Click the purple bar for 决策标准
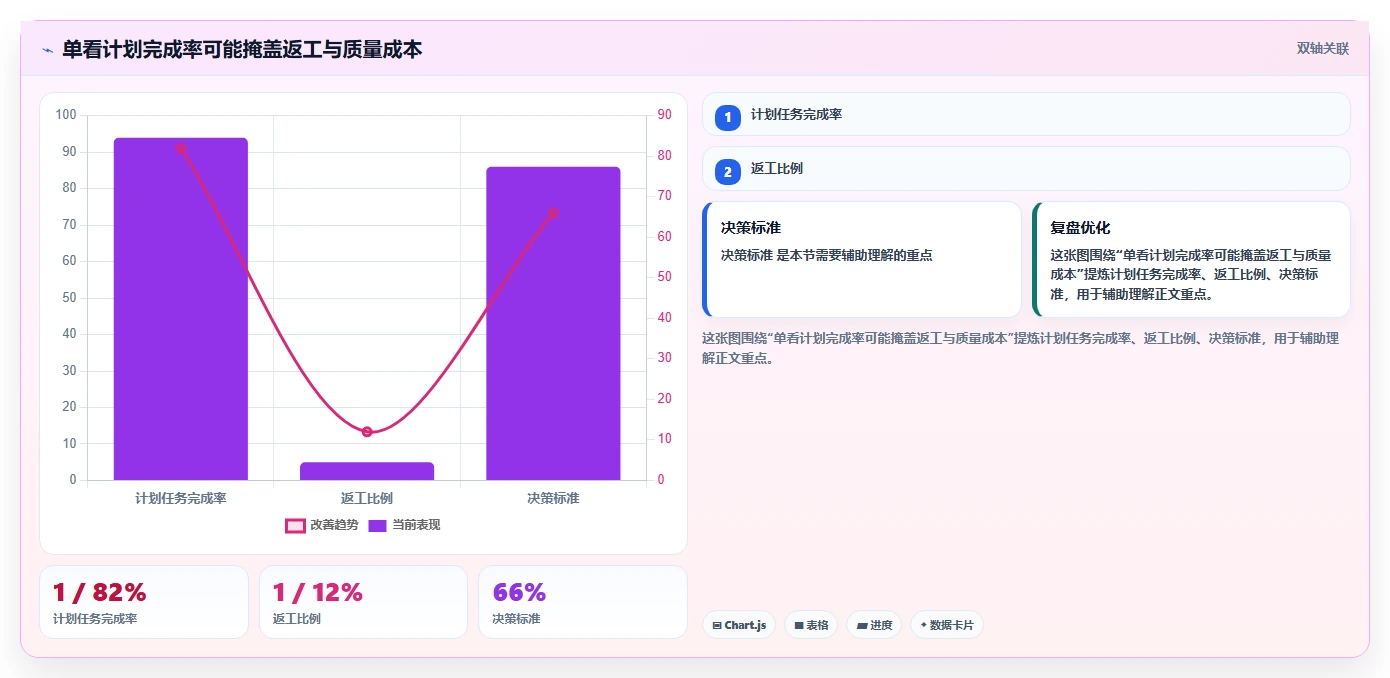This screenshot has height=678, width=1390. click(553, 323)
